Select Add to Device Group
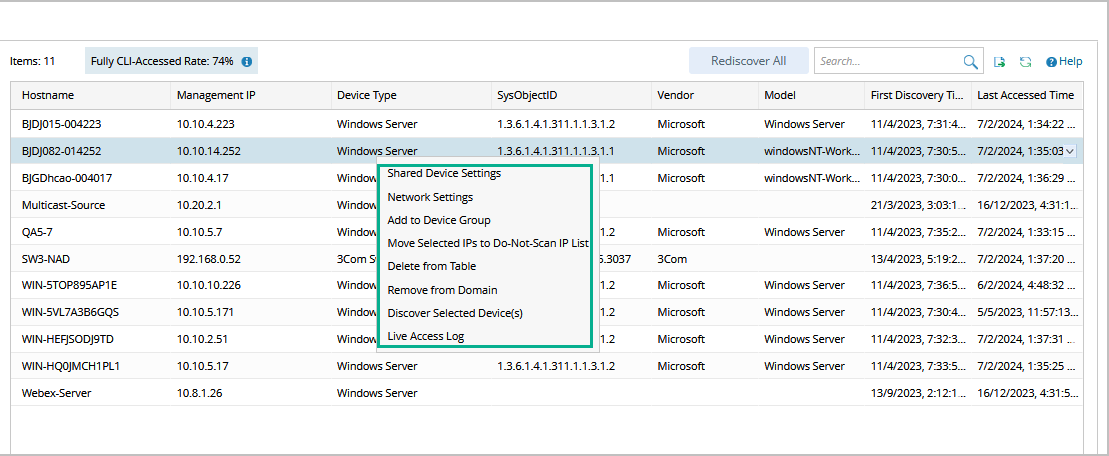This screenshot has width=1109, height=456. tap(439, 220)
